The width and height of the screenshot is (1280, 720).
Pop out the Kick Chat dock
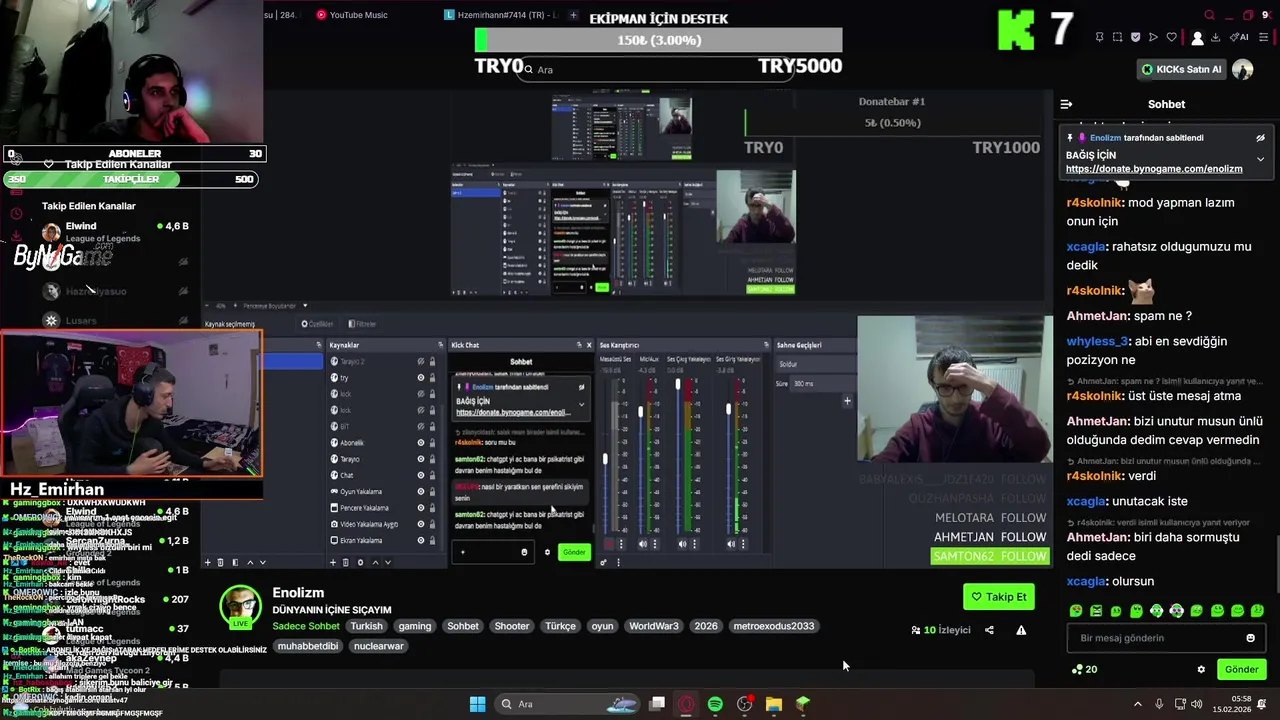[578, 345]
